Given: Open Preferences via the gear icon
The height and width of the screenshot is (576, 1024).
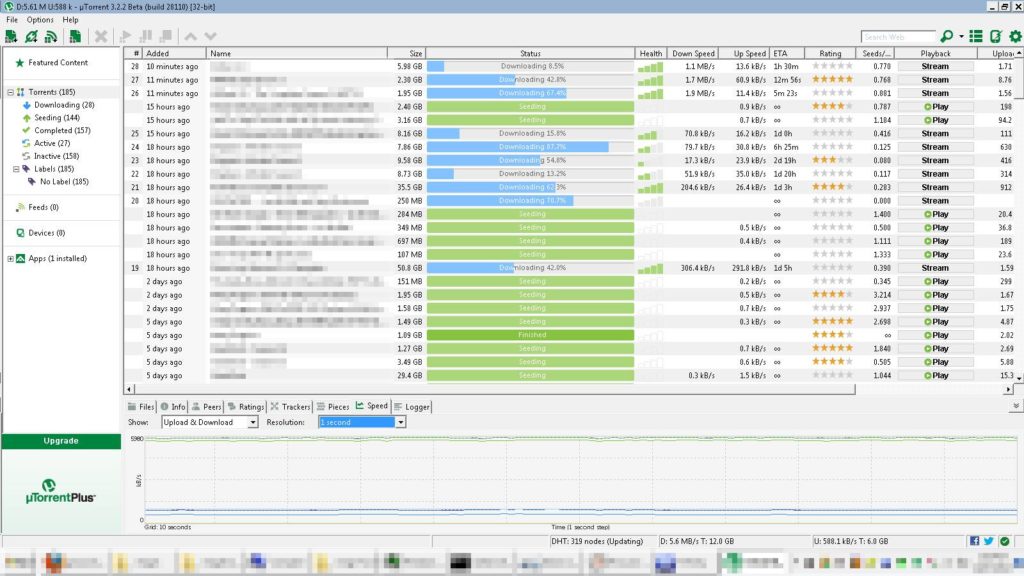Looking at the screenshot, I should tap(1015, 36).
